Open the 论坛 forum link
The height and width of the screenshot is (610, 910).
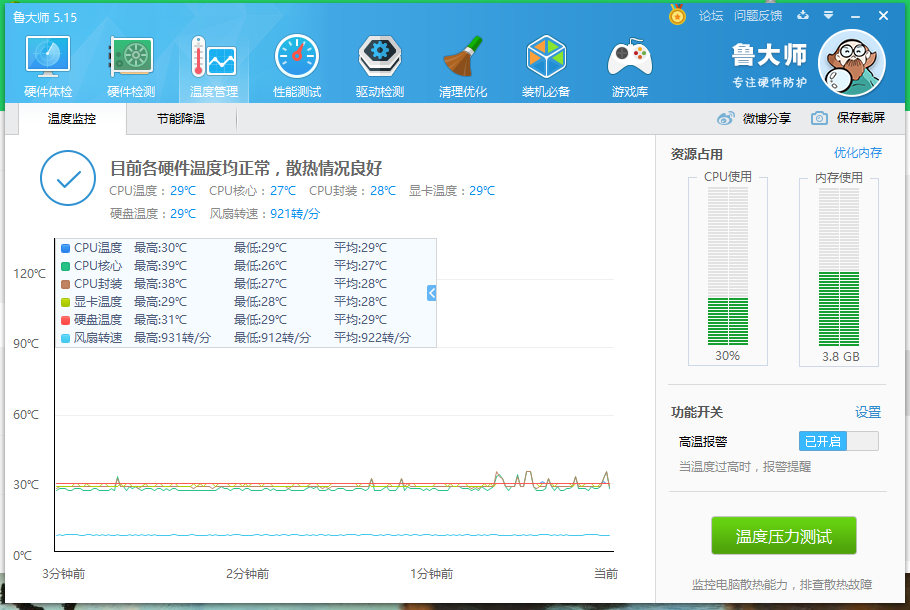pos(711,16)
